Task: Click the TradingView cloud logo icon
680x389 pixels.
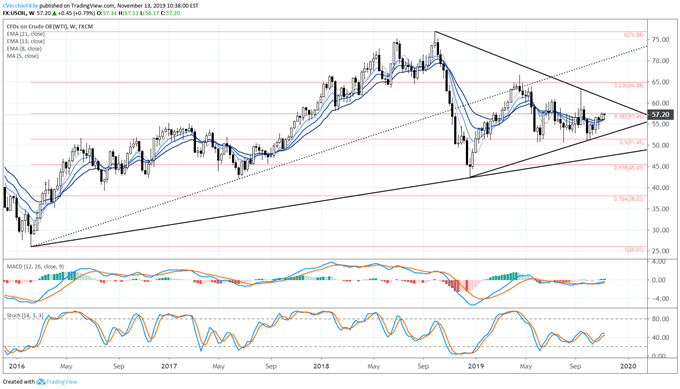Action: pyautogui.click(x=41, y=382)
